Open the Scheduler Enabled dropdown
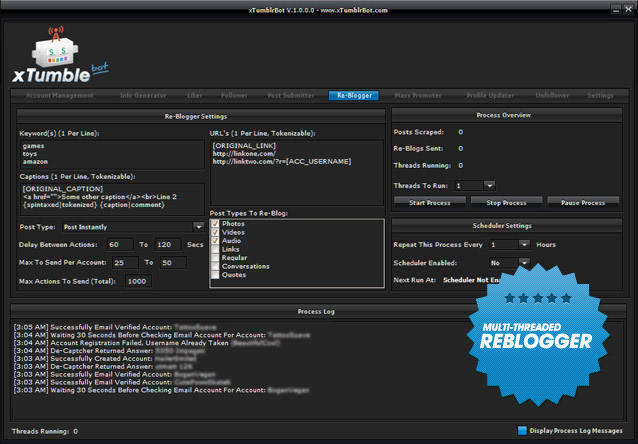This screenshot has height=444, width=638. pyautogui.click(x=523, y=263)
